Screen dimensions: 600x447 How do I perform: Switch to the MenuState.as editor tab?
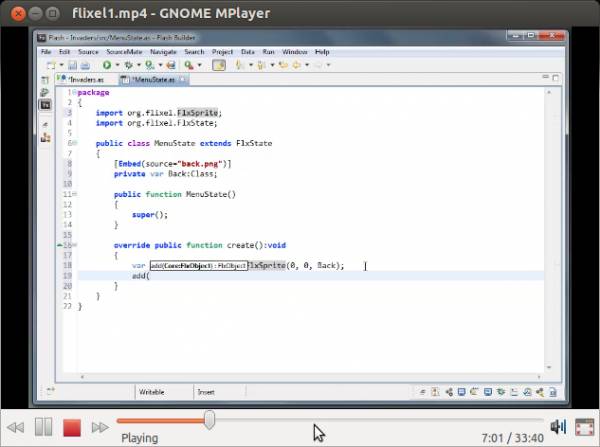153,80
